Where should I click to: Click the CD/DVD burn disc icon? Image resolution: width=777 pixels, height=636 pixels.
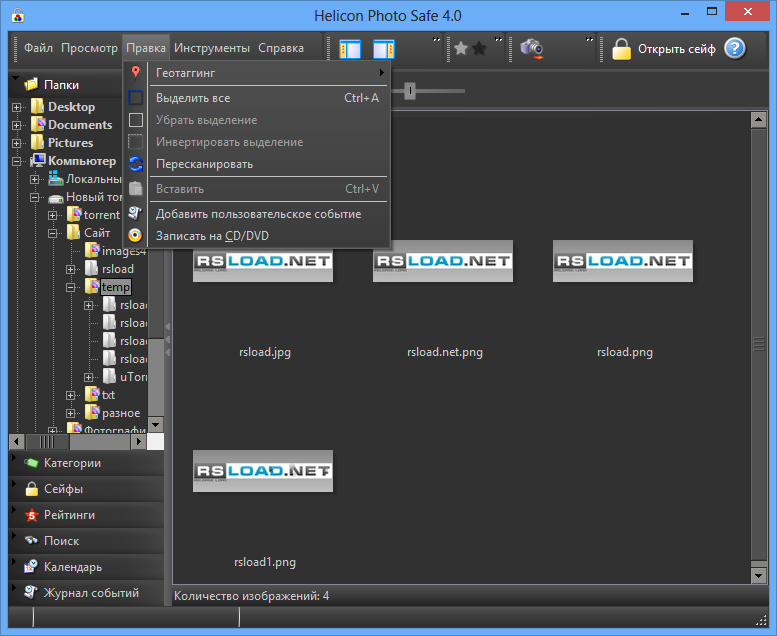click(x=135, y=235)
